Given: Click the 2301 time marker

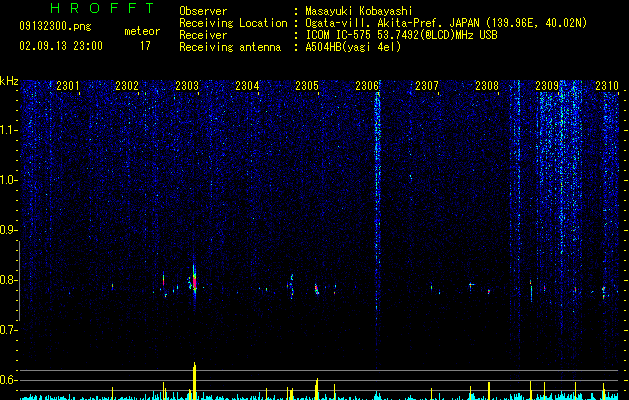Looking at the screenshot, I should coord(68,86).
